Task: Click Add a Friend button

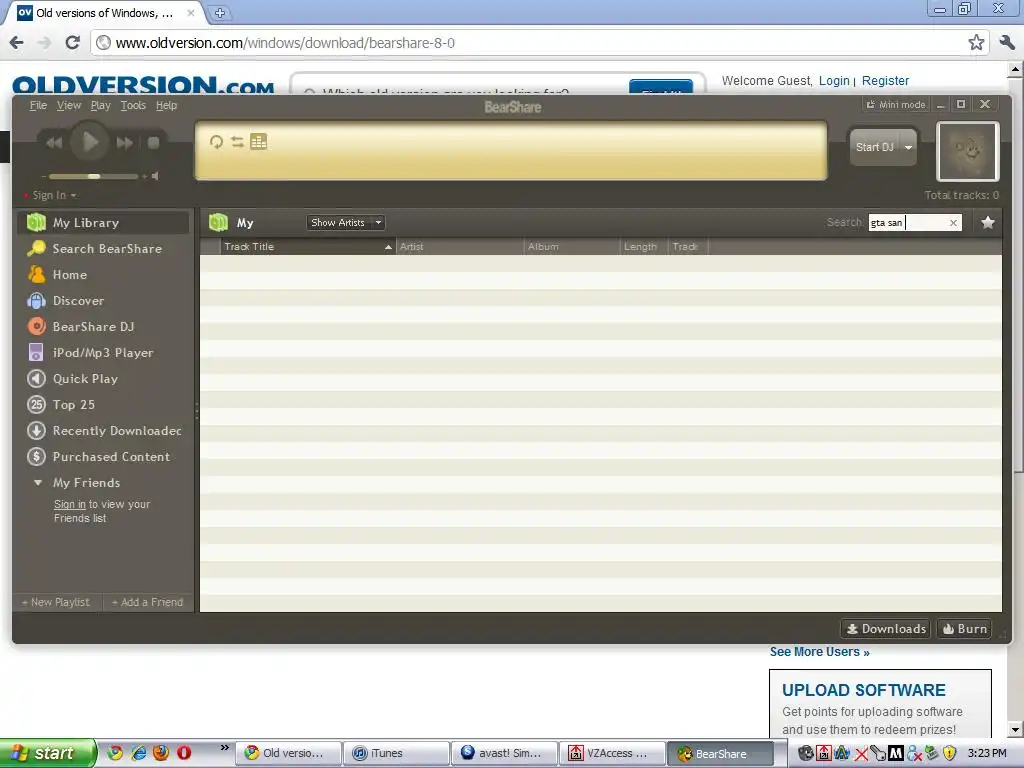Action: [148, 602]
